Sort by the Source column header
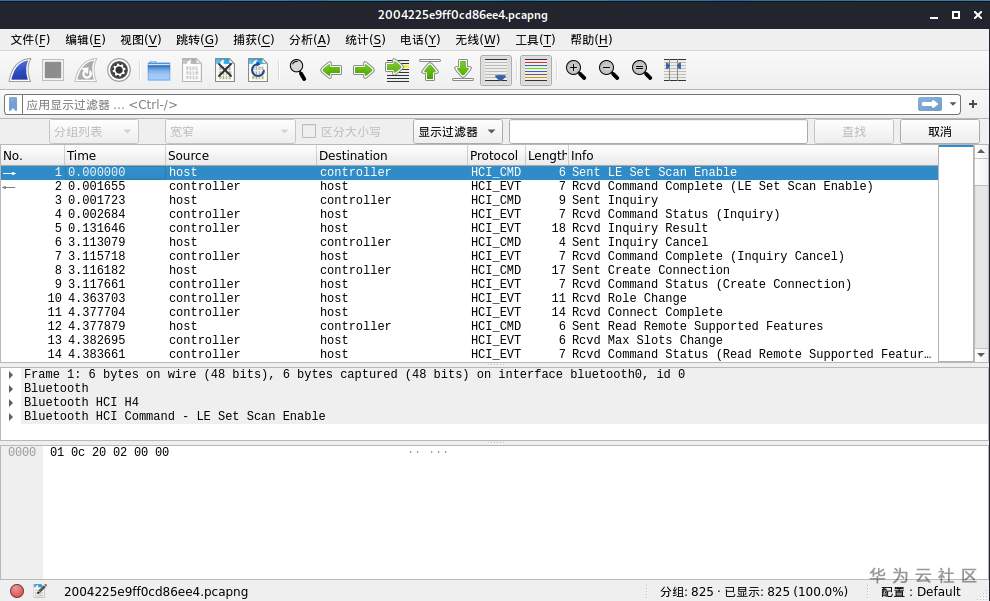 point(241,155)
